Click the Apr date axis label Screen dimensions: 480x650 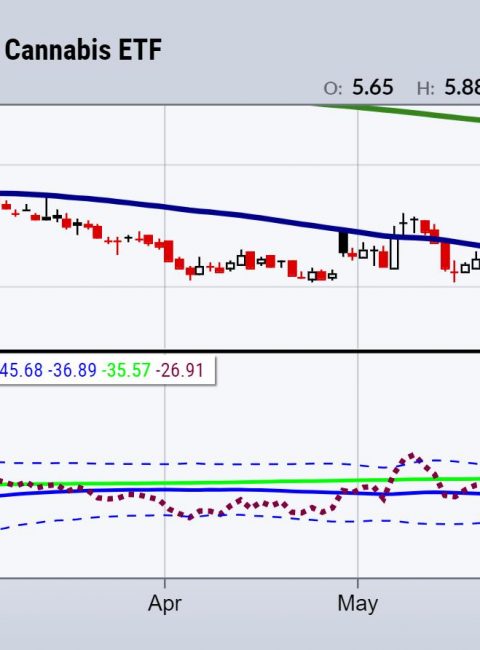click(x=165, y=603)
